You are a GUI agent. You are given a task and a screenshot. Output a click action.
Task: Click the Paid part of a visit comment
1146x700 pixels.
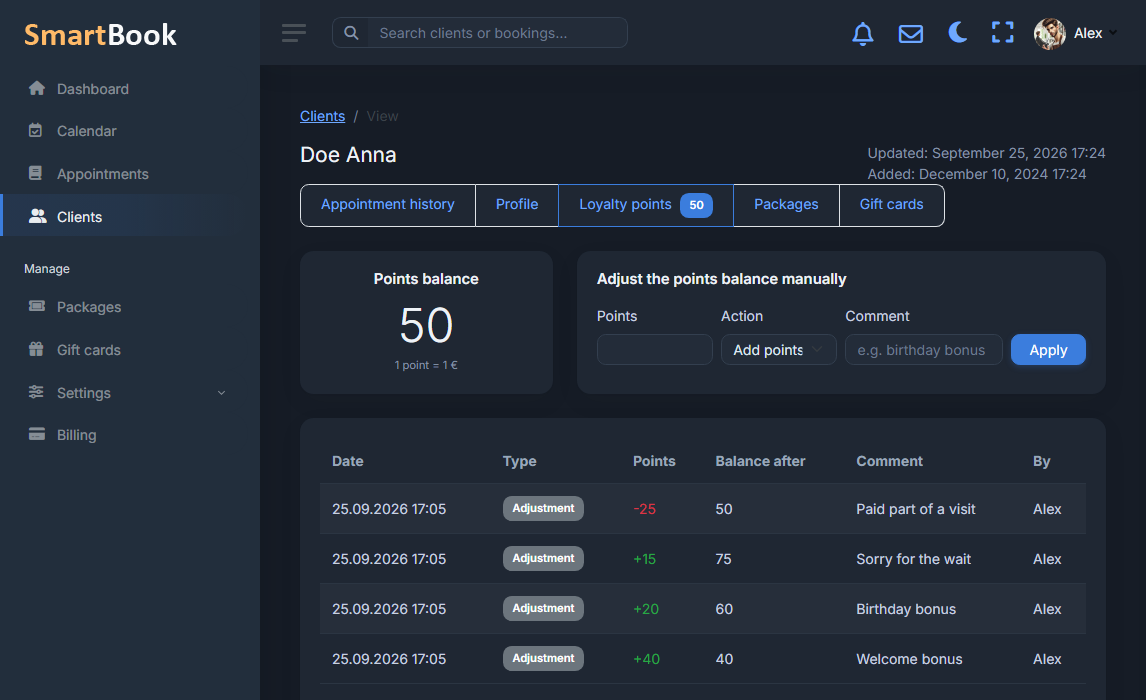click(x=916, y=509)
